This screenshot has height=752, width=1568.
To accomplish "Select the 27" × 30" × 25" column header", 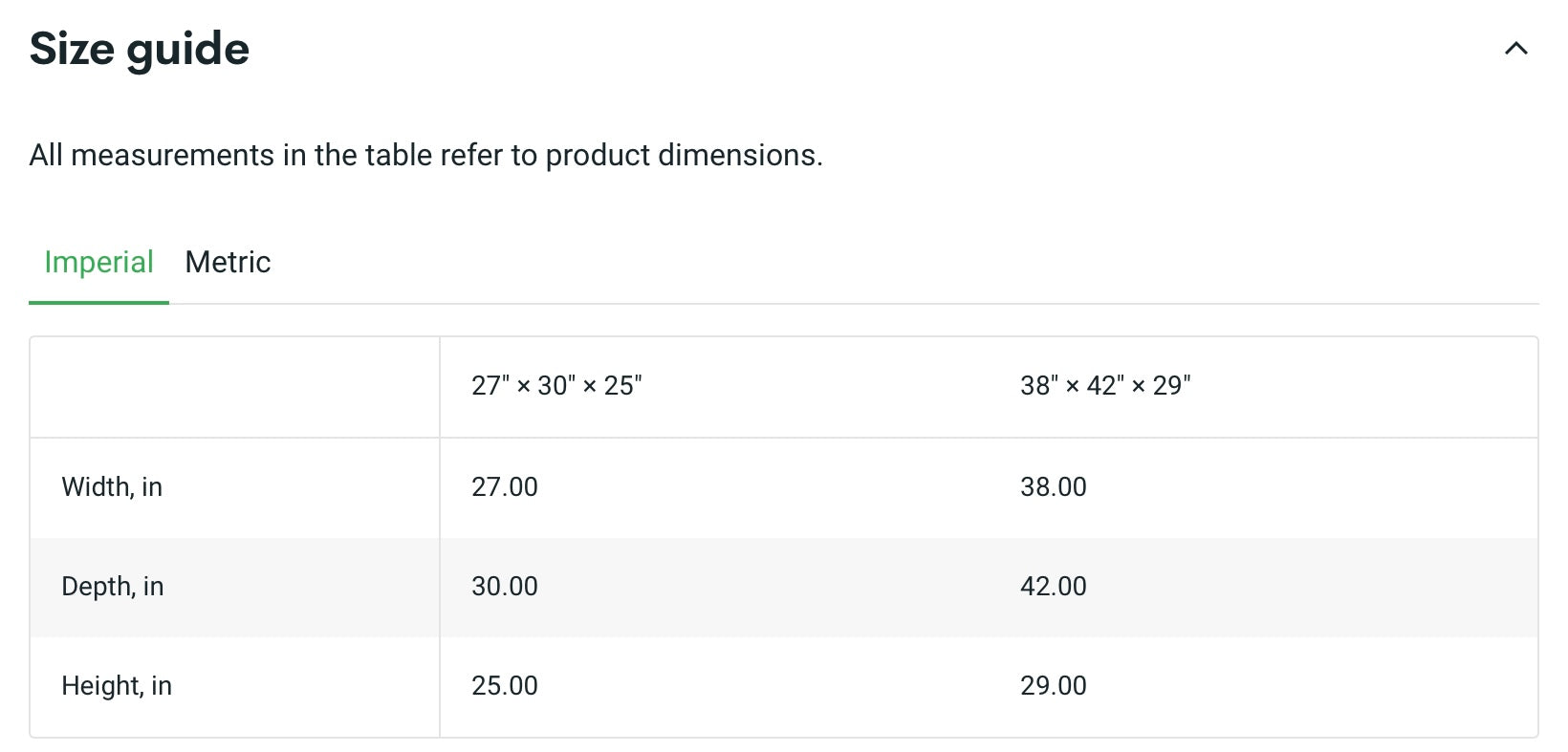I will [556, 386].
